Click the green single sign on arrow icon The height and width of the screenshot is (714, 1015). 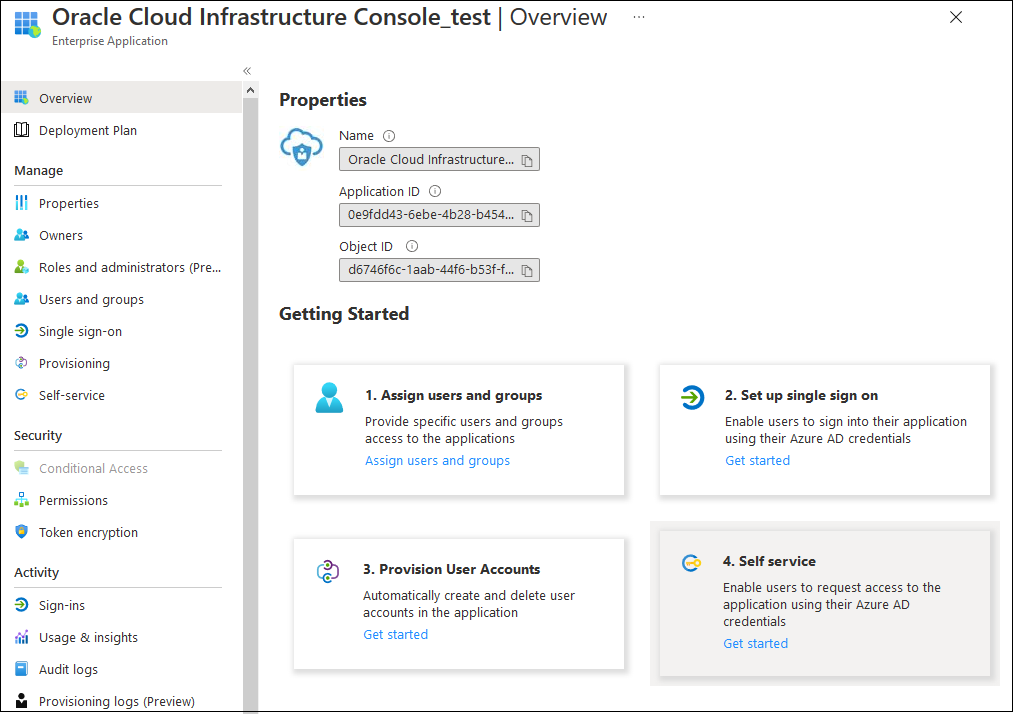[x=693, y=397]
